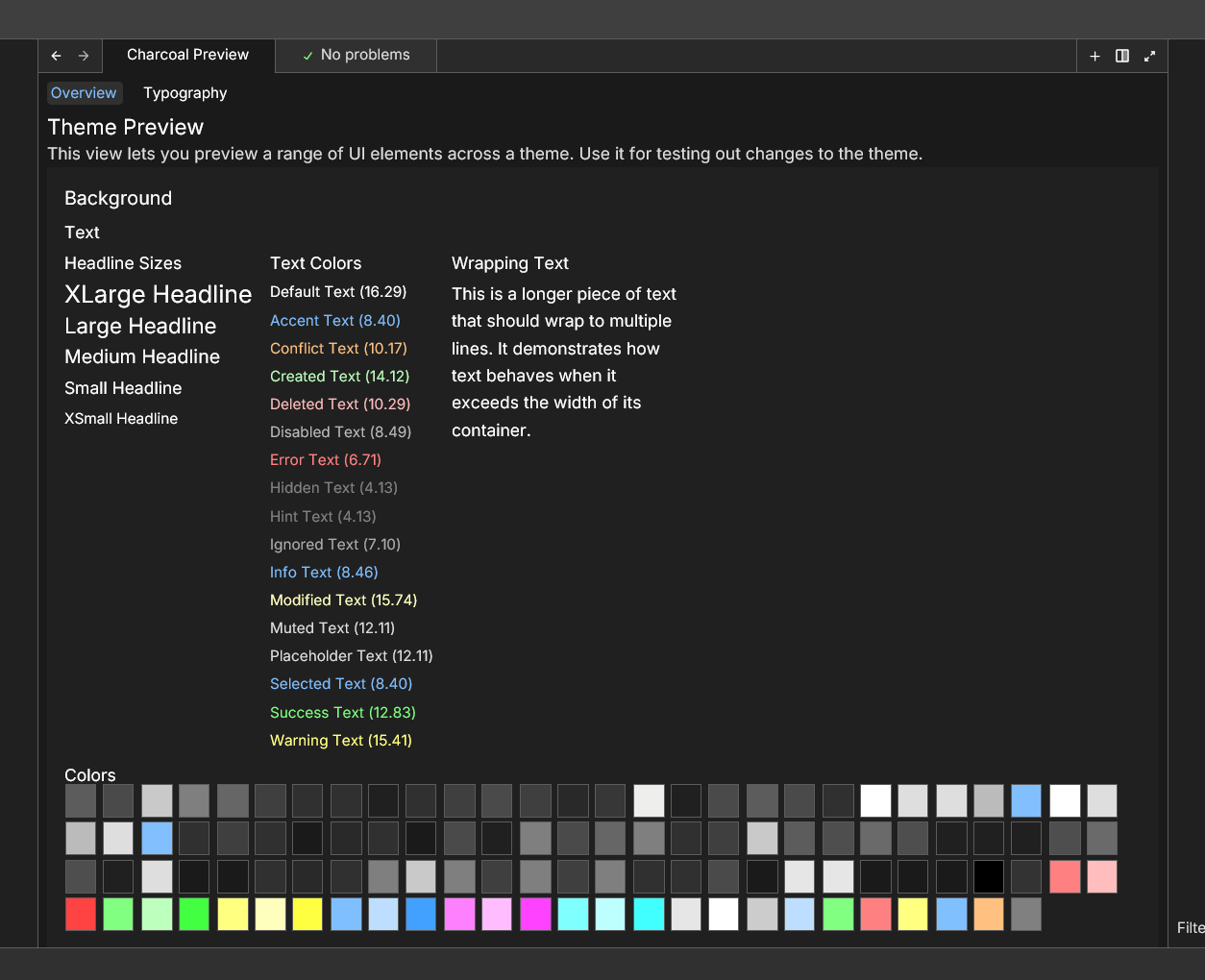Click Created Text (14.12)
Viewport: 1205px width, 980px height.
pos(340,376)
